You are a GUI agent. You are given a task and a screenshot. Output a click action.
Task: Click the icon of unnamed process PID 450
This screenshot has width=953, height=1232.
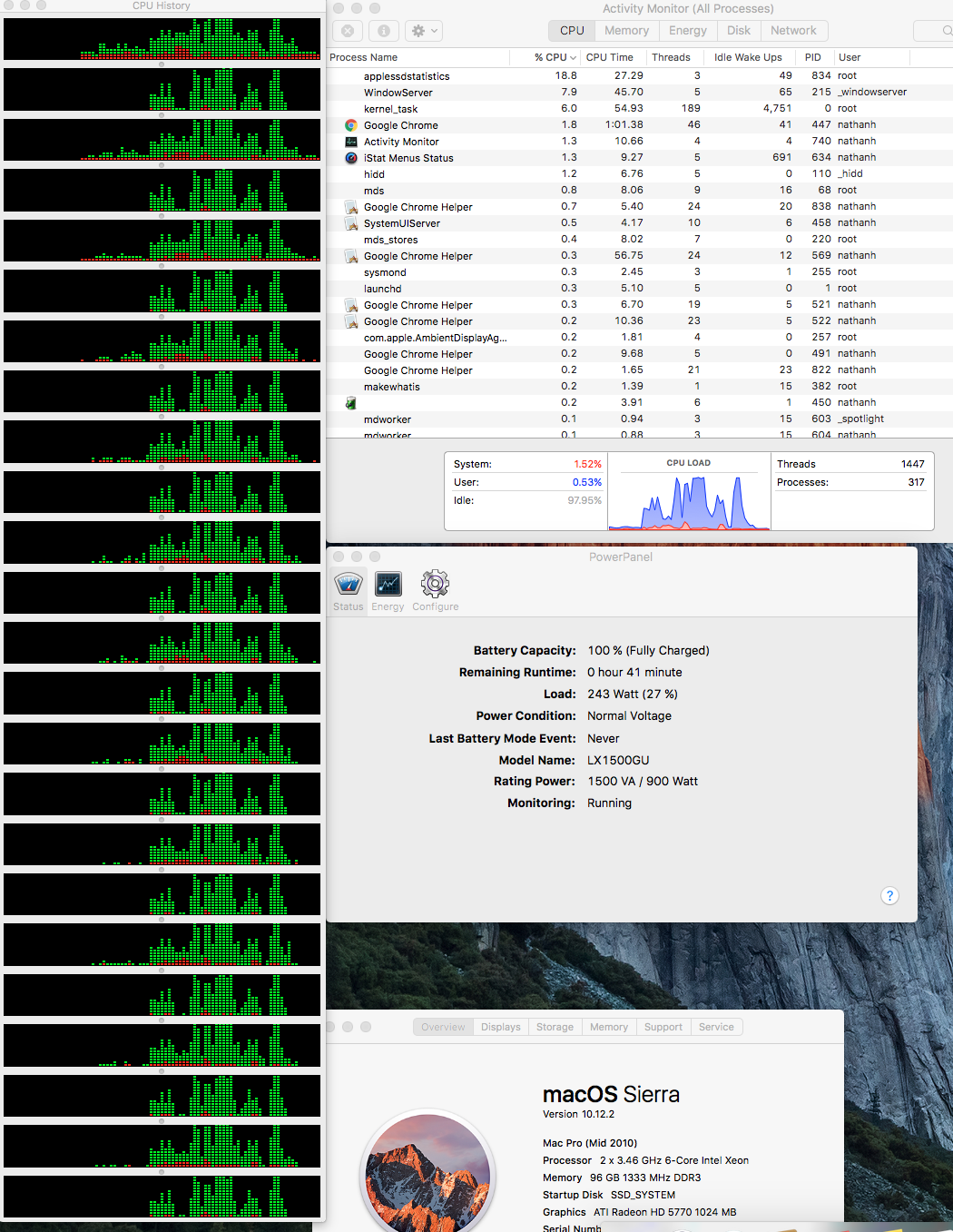point(351,403)
